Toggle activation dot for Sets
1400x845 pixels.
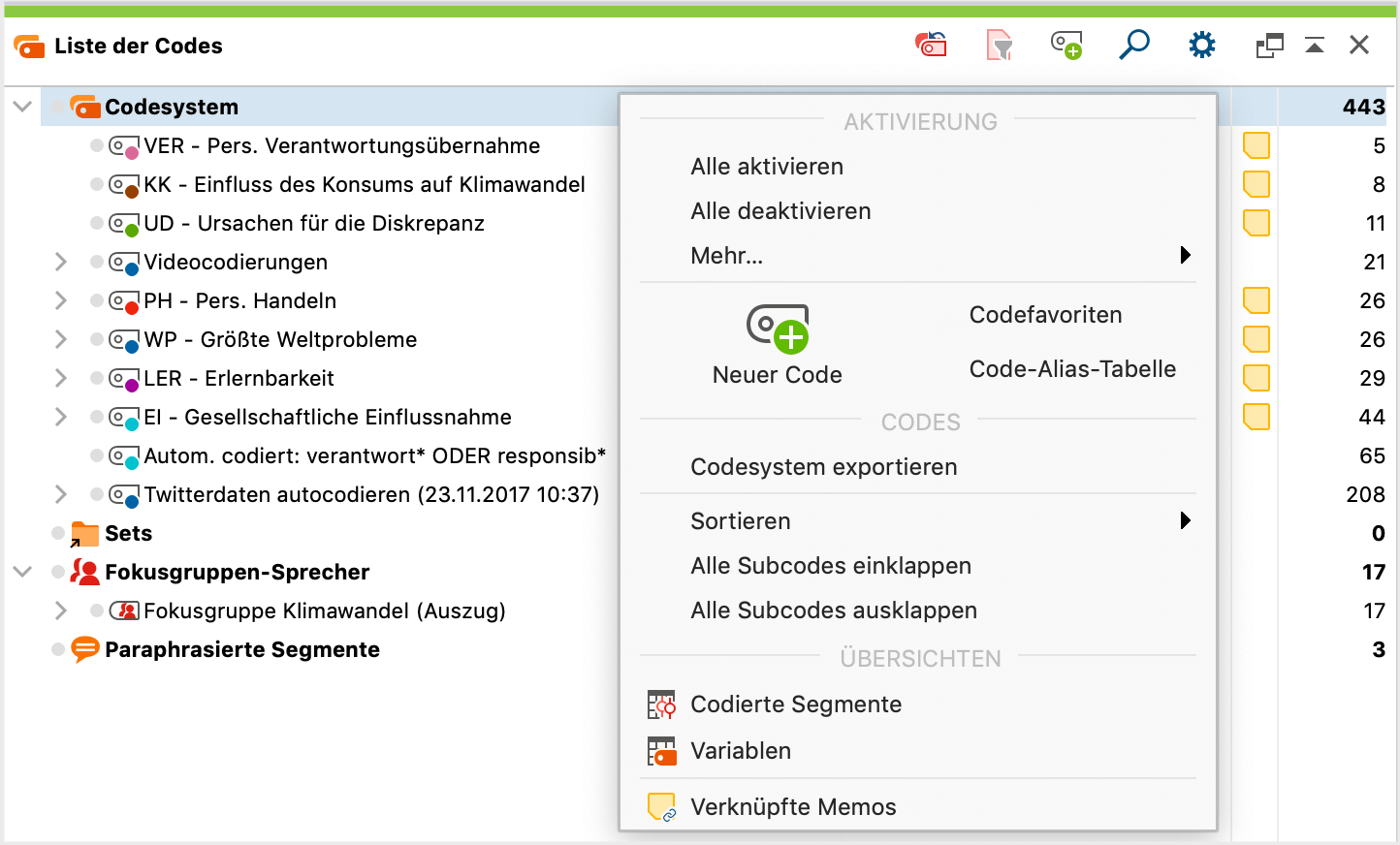pos(58,533)
